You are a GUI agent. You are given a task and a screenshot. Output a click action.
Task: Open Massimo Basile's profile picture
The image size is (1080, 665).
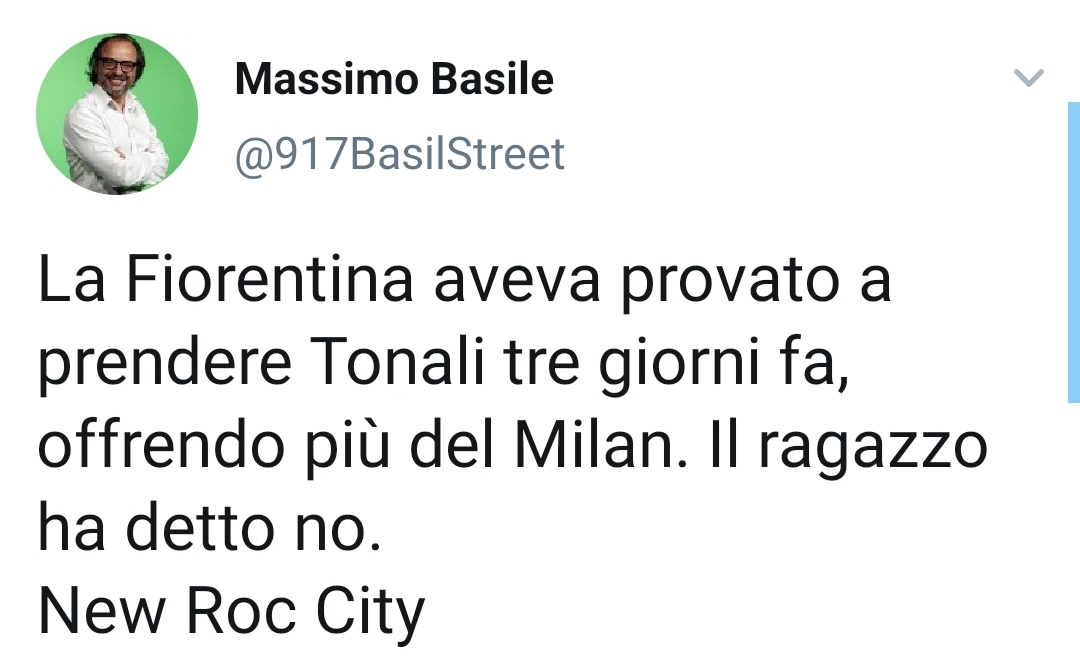pos(117,113)
